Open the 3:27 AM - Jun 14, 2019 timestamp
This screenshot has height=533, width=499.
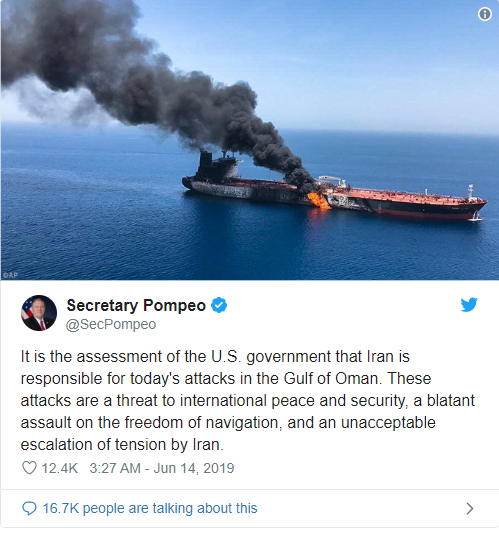pyautogui.click(x=162, y=468)
